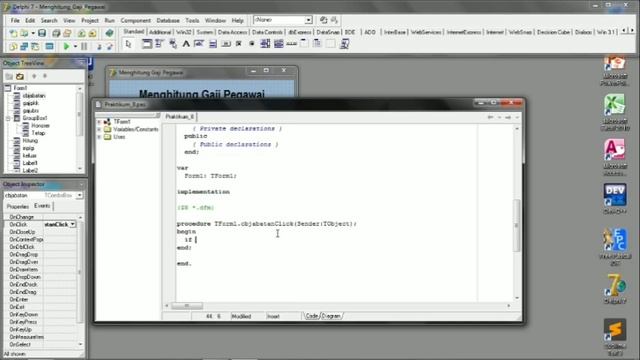Image resolution: width=640 pixels, height=360 pixels.
Task: Open dropdown arrow beside Open file icon
Action: (33, 33)
